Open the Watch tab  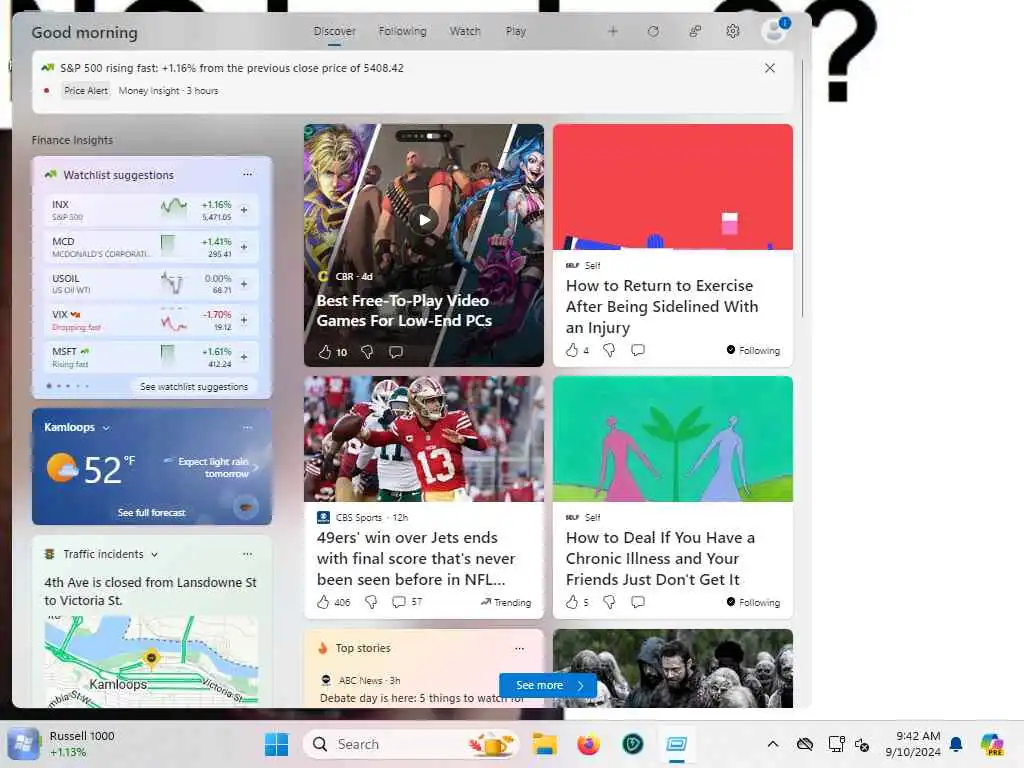(x=464, y=31)
